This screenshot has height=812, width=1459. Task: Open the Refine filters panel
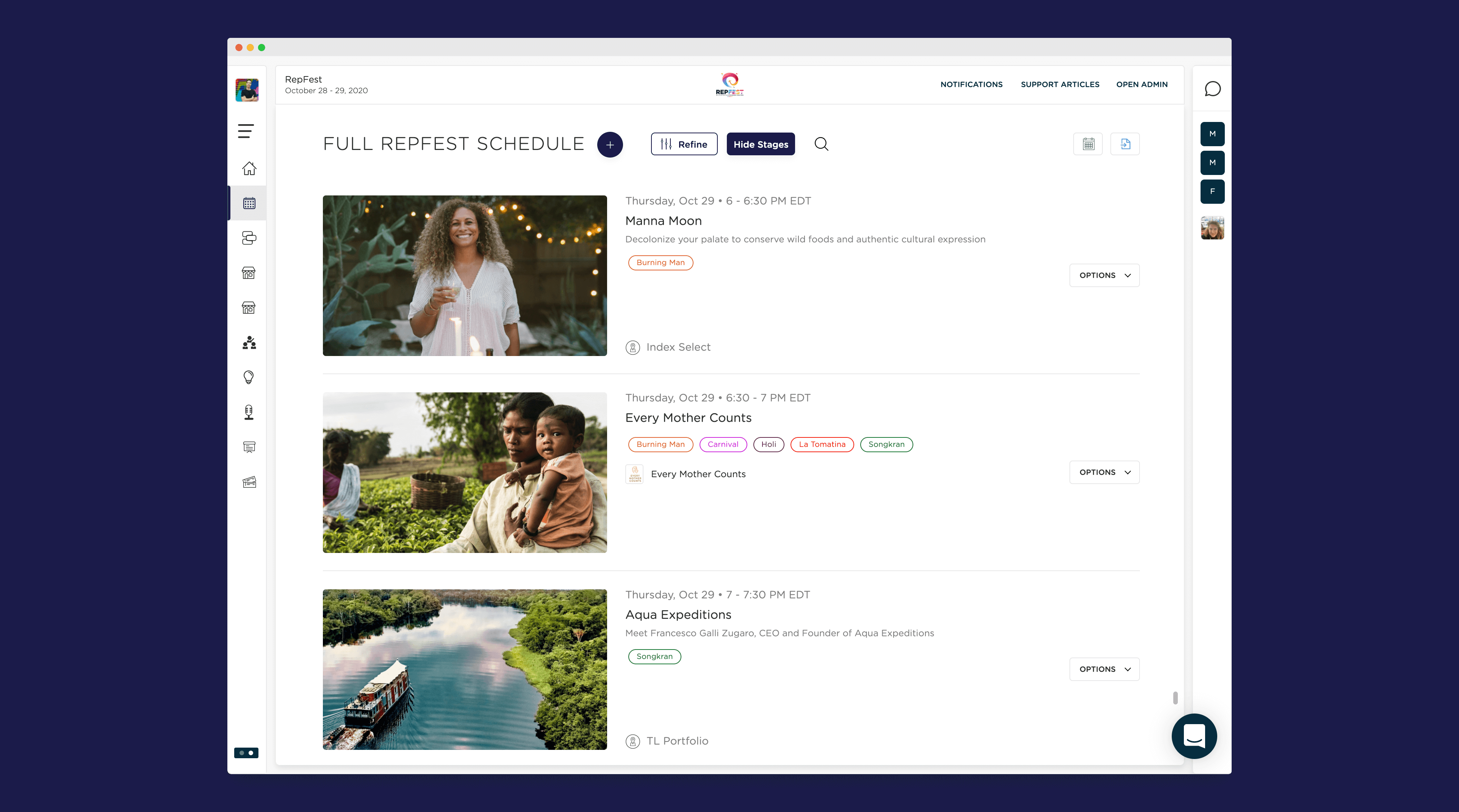[684, 144]
